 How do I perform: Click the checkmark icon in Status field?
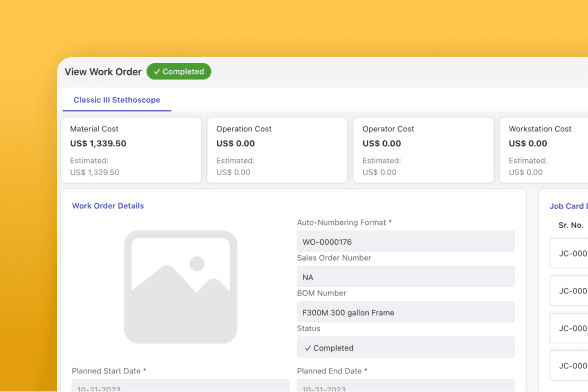click(x=308, y=348)
